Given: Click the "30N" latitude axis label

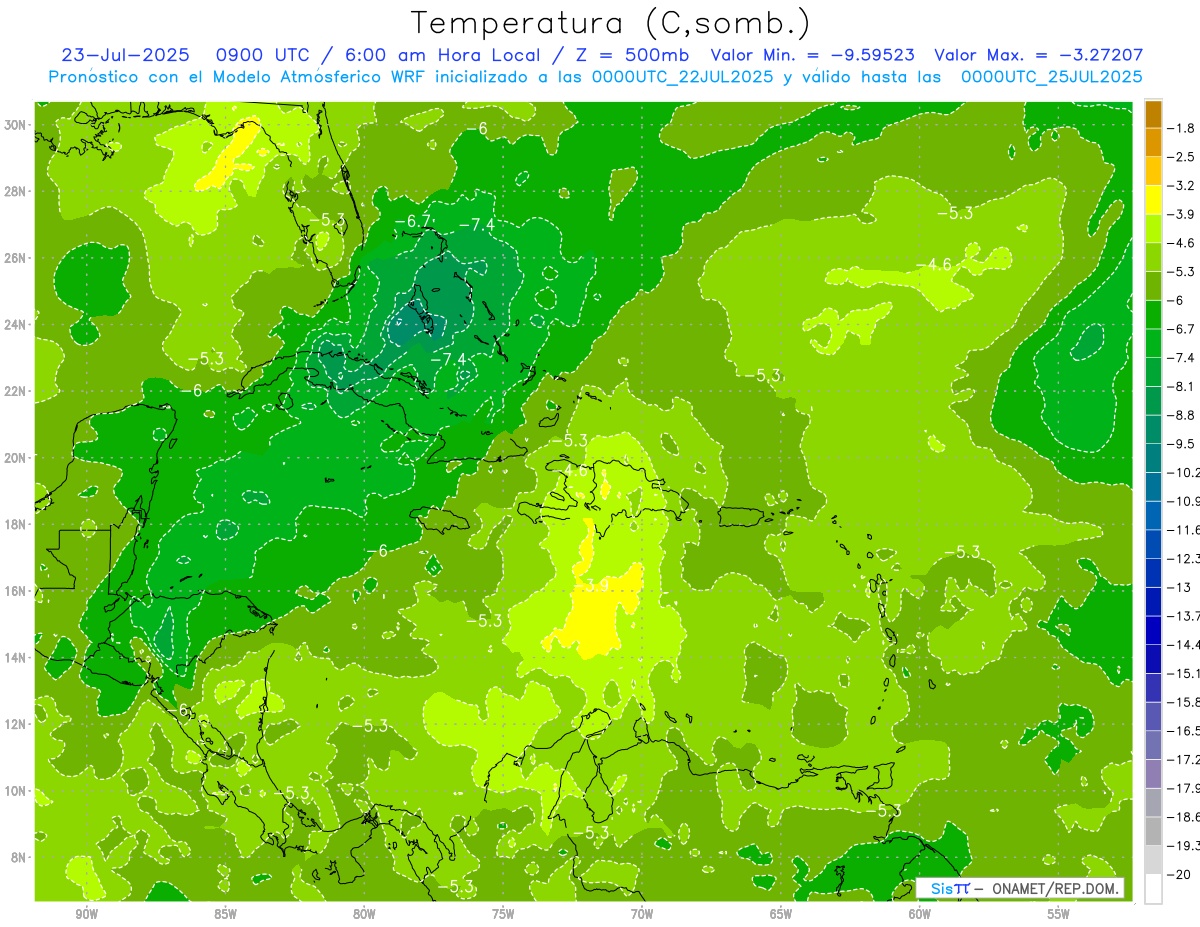Looking at the screenshot, I should [16, 125].
